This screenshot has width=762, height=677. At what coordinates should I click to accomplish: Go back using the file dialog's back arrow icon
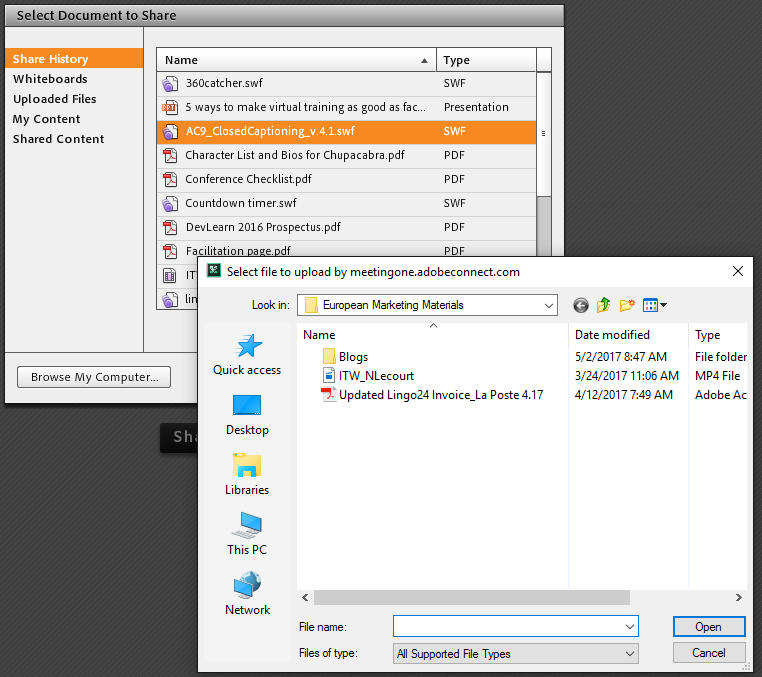[x=580, y=305]
